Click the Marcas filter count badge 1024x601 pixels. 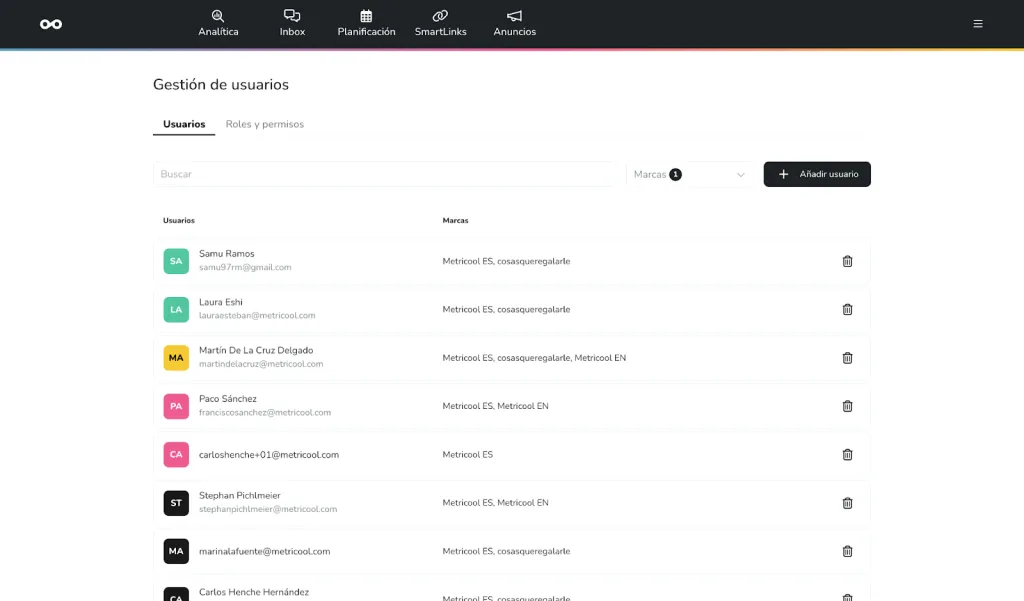[x=675, y=174]
